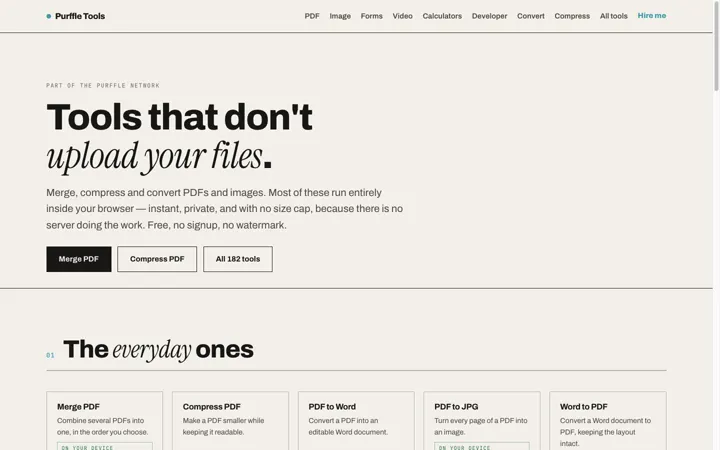Open the Compress nav item
This screenshot has width=720, height=450.
[x=572, y=16]
